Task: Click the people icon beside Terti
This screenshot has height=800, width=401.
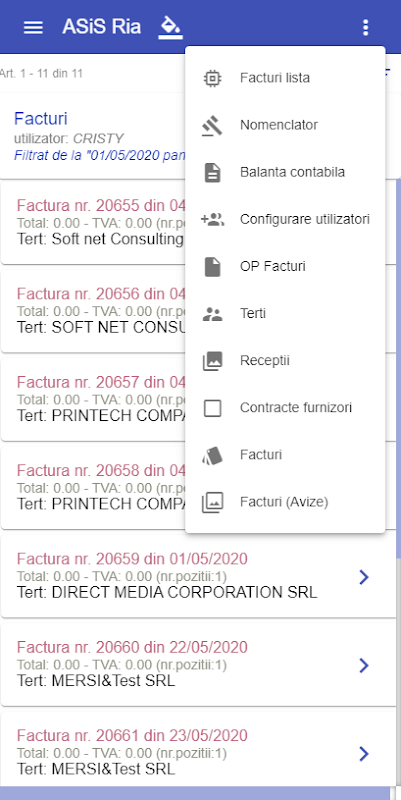Action: pos(212,314)
